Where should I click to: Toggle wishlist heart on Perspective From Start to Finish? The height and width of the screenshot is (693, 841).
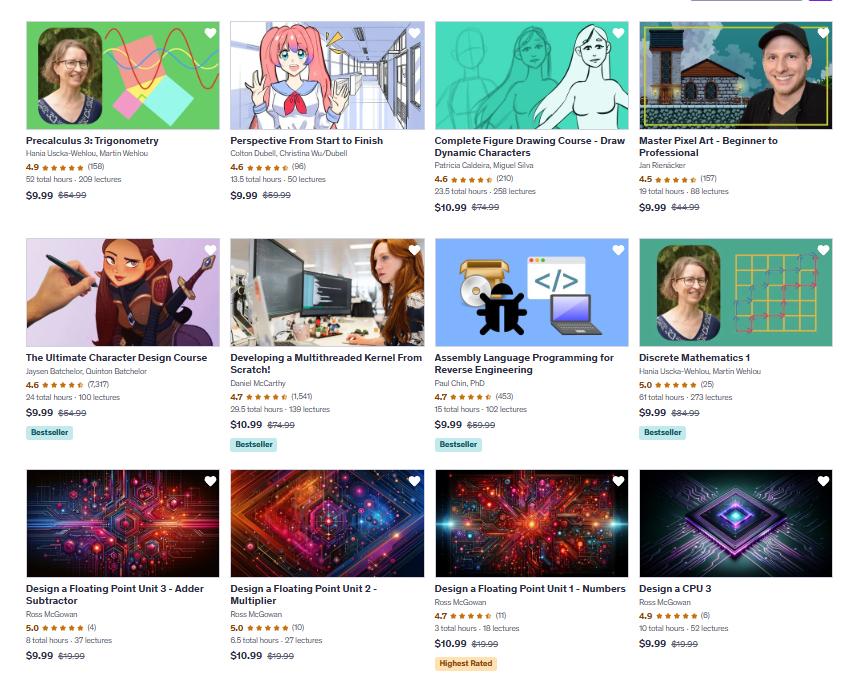coord(415,33)
